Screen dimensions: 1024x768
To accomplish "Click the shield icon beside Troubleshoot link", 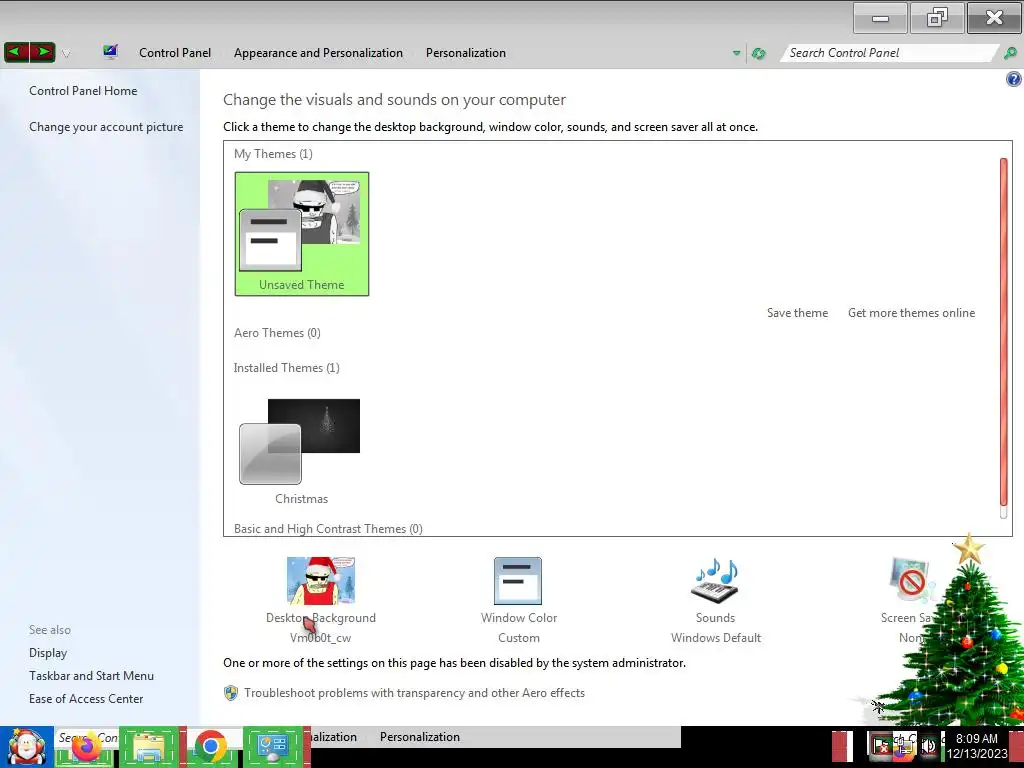I will [x=231, y=693].
